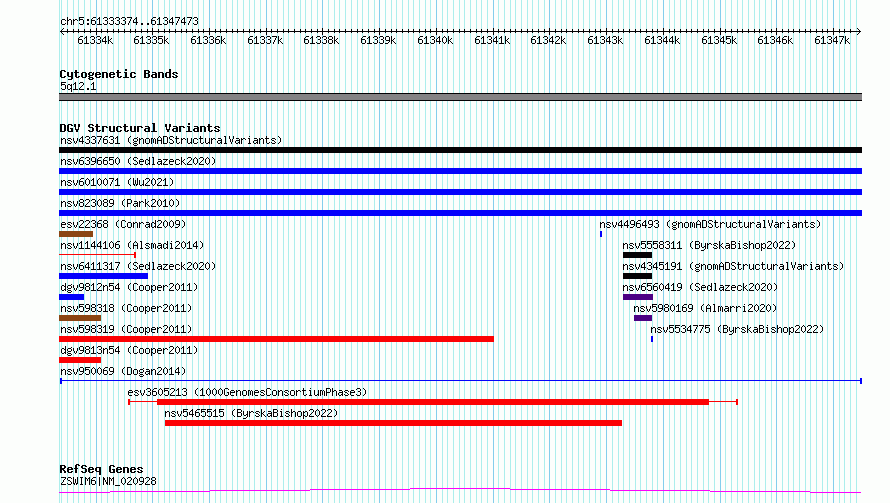The height and width of the screenshot is (503, 890).
Task: Select the nsv4345191 gnomAD variant label
Action: click(x=732, y=266)
